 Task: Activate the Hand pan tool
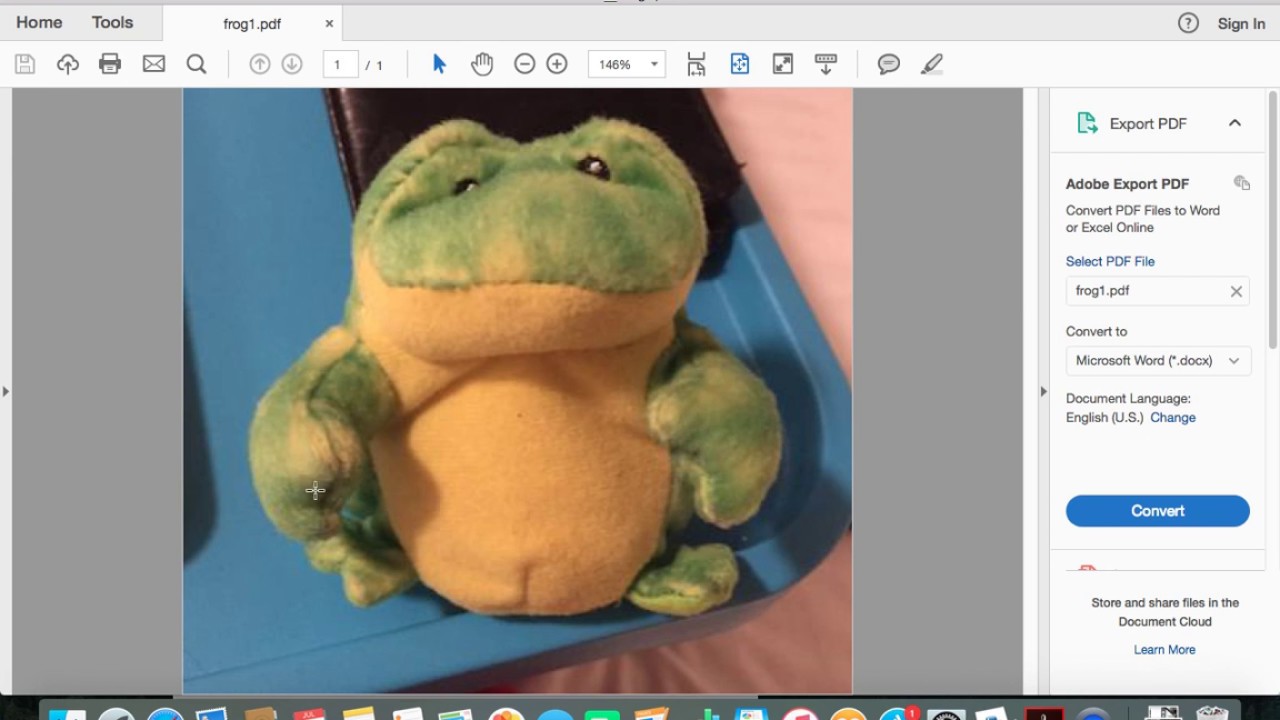coord(482,64)
